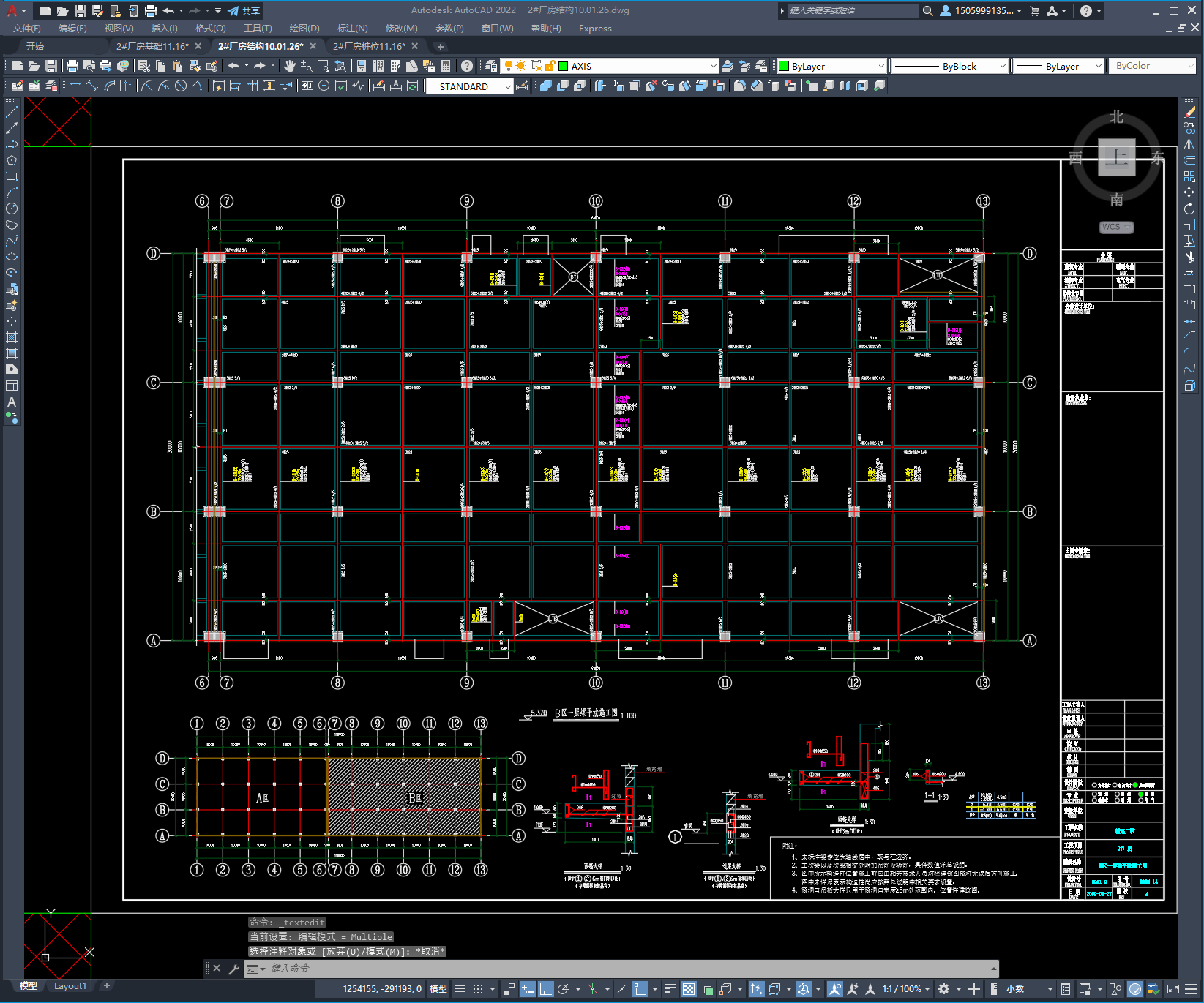The image size is (1204, 1003).
Task: Toggle Snap mode in the status bar
Action: coord(478,989)
